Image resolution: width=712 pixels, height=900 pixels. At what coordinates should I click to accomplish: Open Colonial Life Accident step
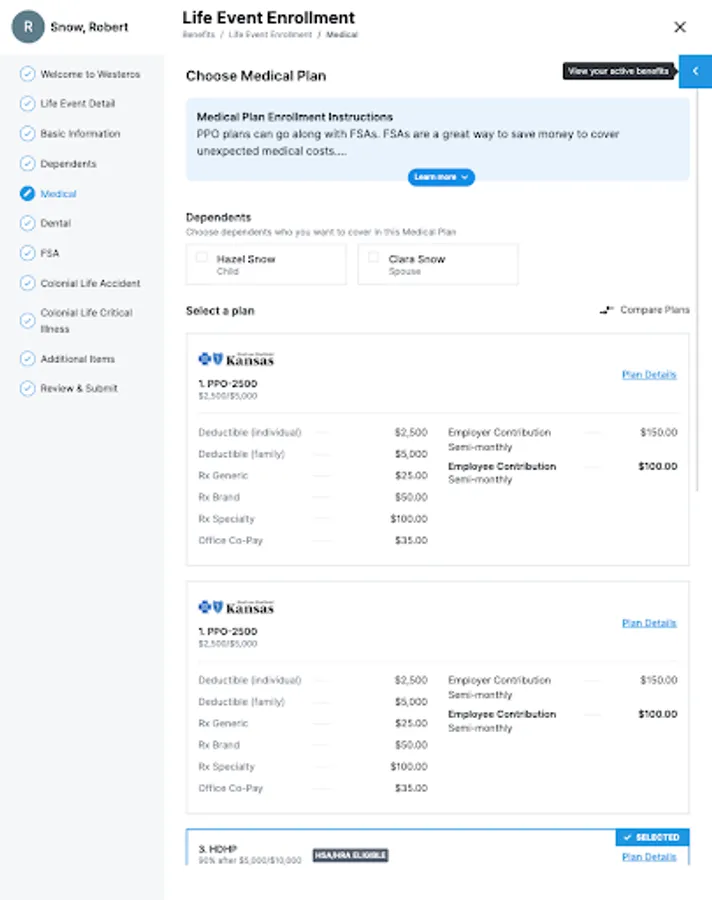point(90,284)
